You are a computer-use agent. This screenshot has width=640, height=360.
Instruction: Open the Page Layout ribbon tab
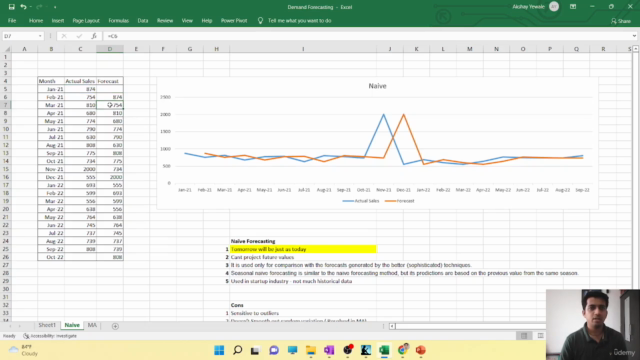pos(86,20)
